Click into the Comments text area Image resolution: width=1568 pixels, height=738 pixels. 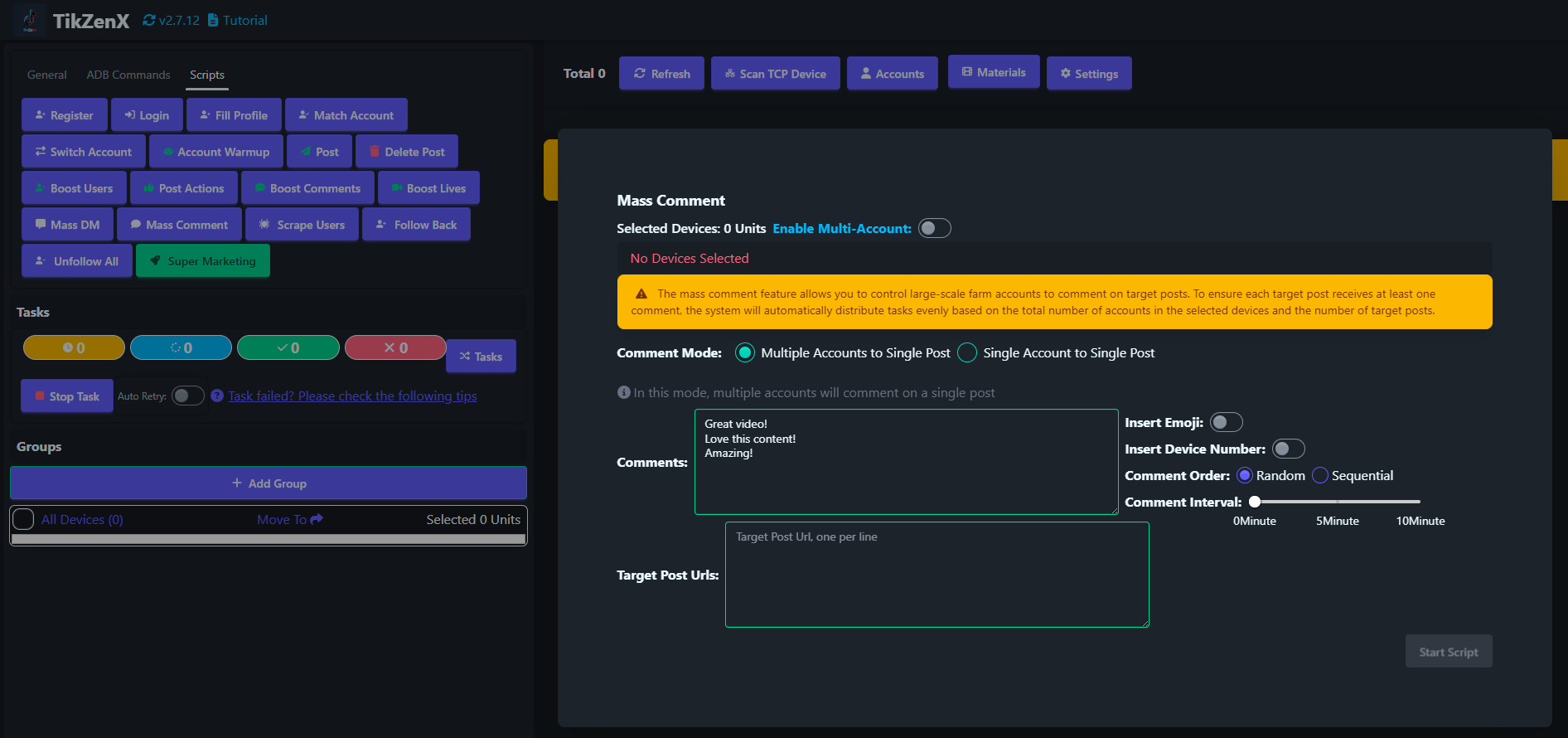(x=907, y=462)
